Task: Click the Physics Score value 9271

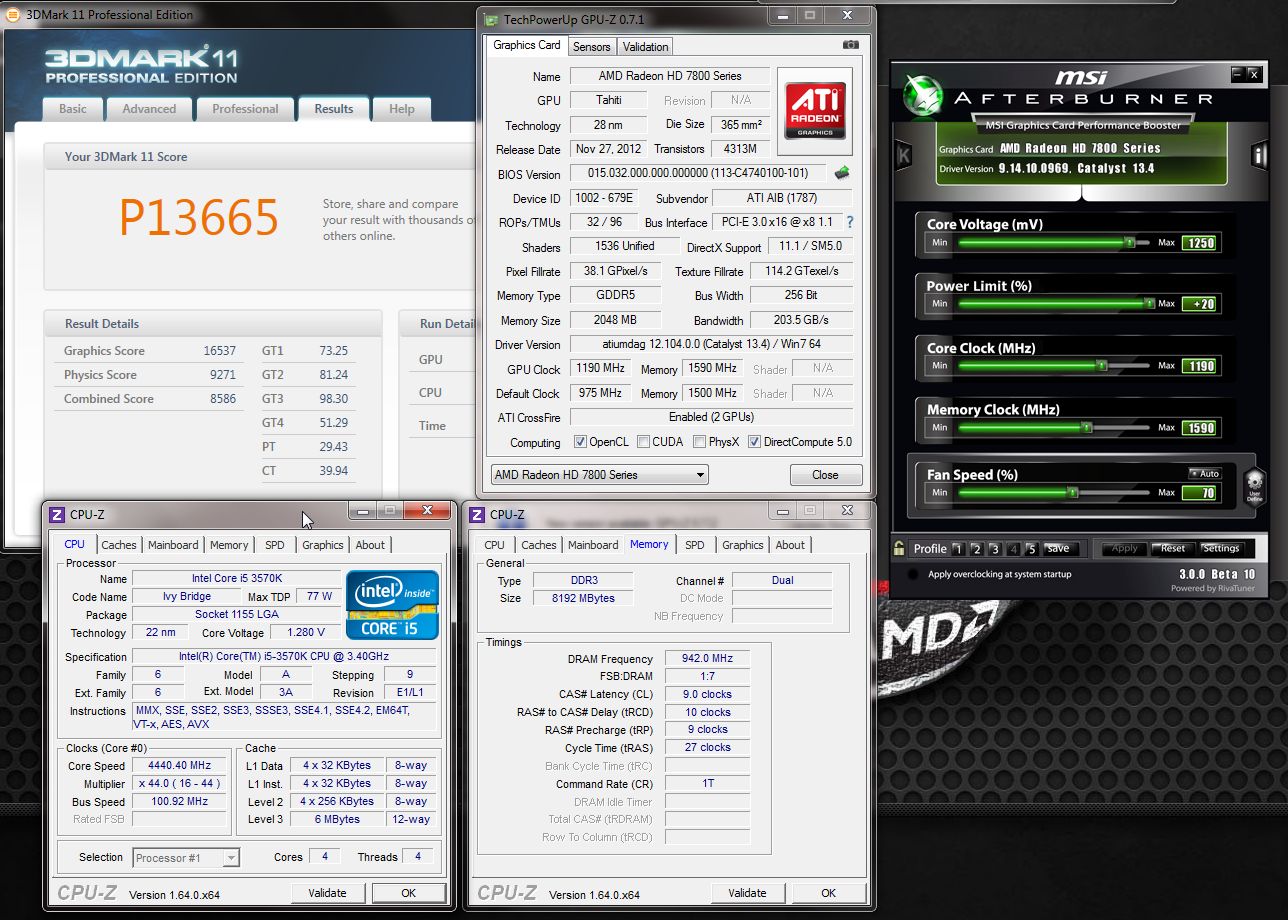Action: [x=224, y=375]
